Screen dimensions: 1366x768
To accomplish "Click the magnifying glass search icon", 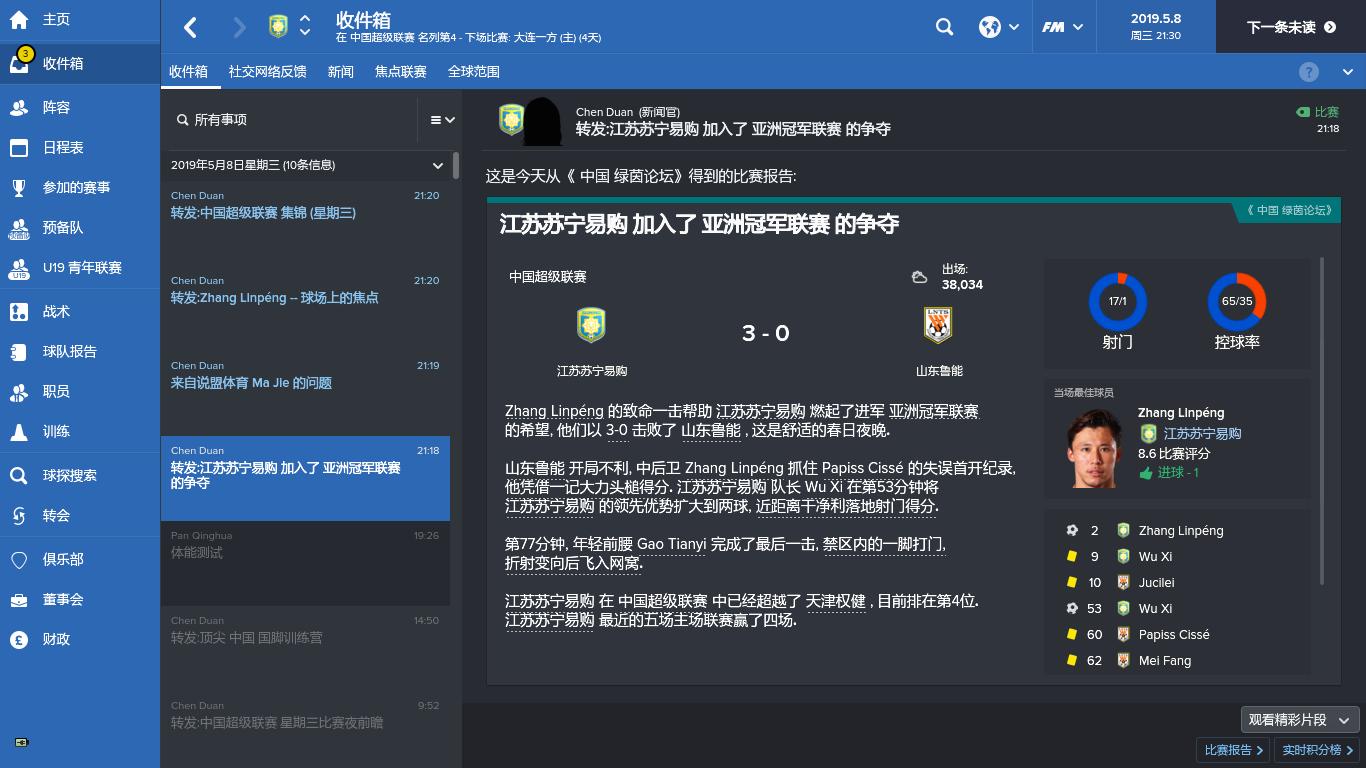I will [x=945, y=26].
